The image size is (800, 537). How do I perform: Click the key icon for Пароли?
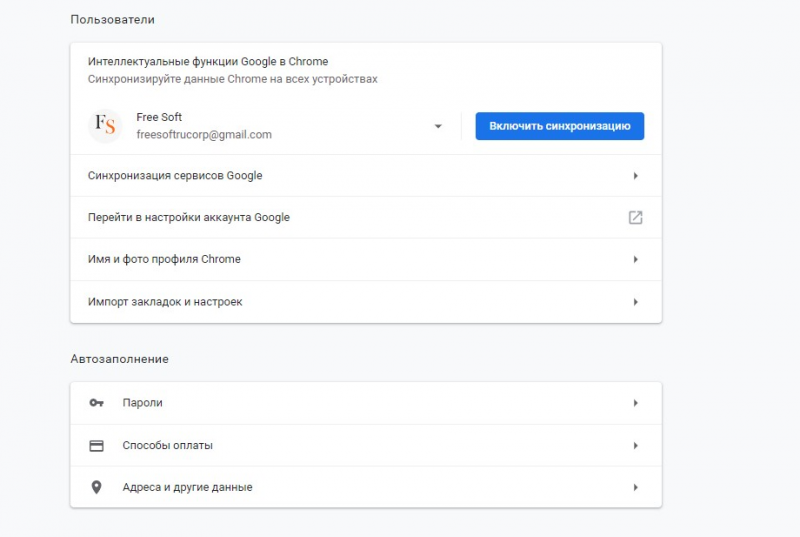tap(96, 403)
